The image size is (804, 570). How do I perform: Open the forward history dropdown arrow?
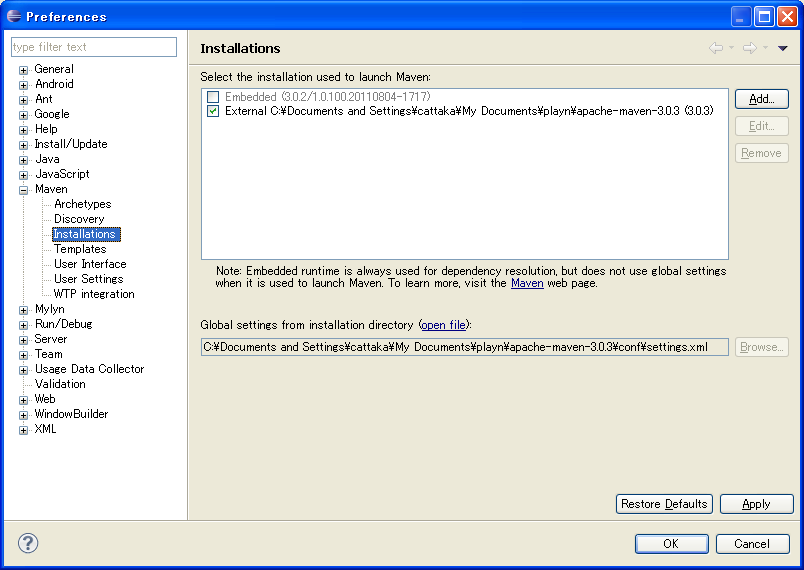click(x=765, y=48)
